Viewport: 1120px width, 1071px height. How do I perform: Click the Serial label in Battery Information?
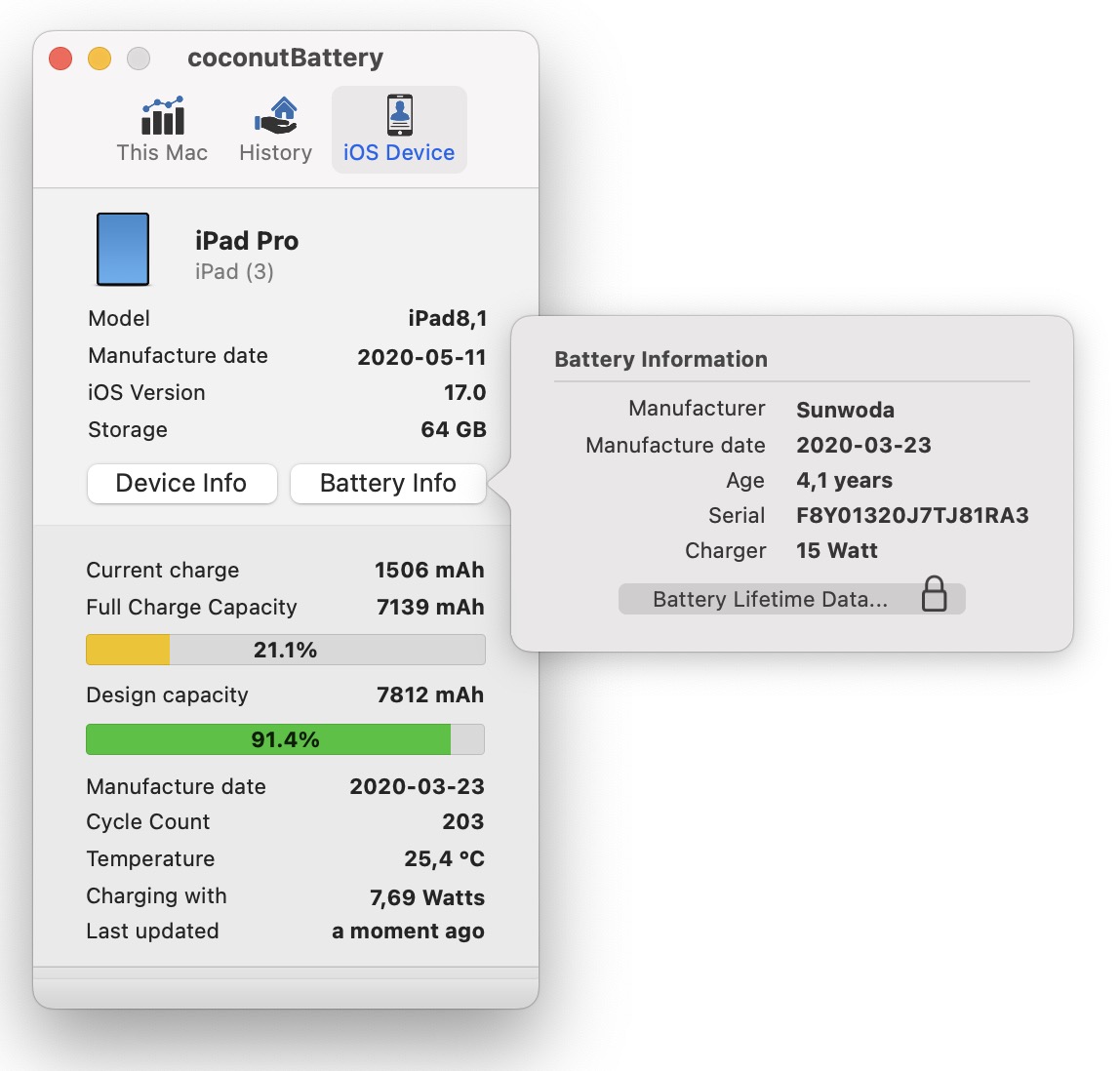pyautogui.click(x=738, y=516)
